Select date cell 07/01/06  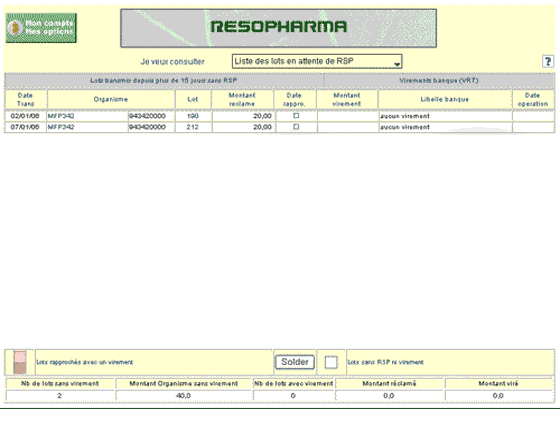pos(25,127)
